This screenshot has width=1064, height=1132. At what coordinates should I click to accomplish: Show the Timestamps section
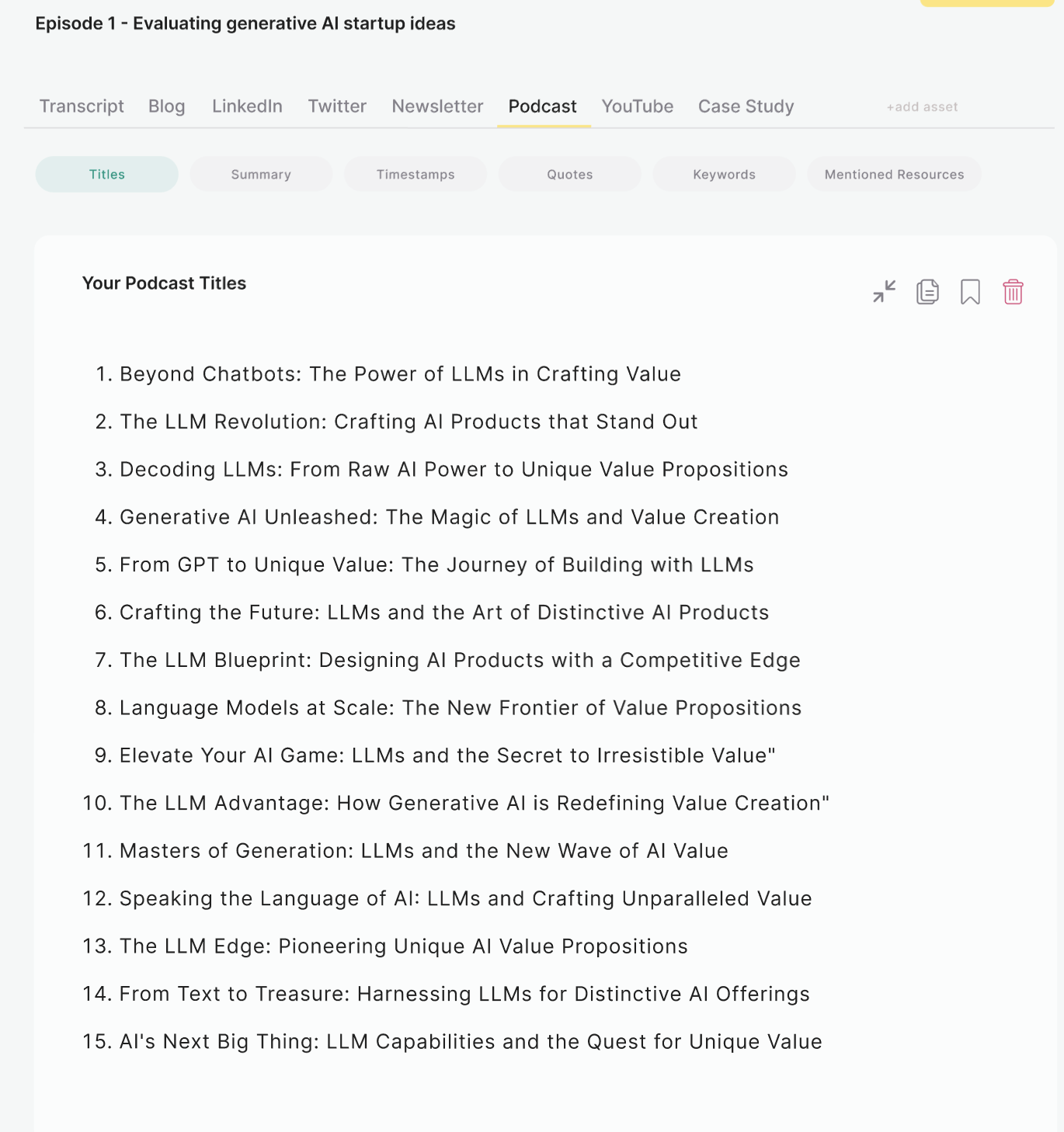coord(416,175)
